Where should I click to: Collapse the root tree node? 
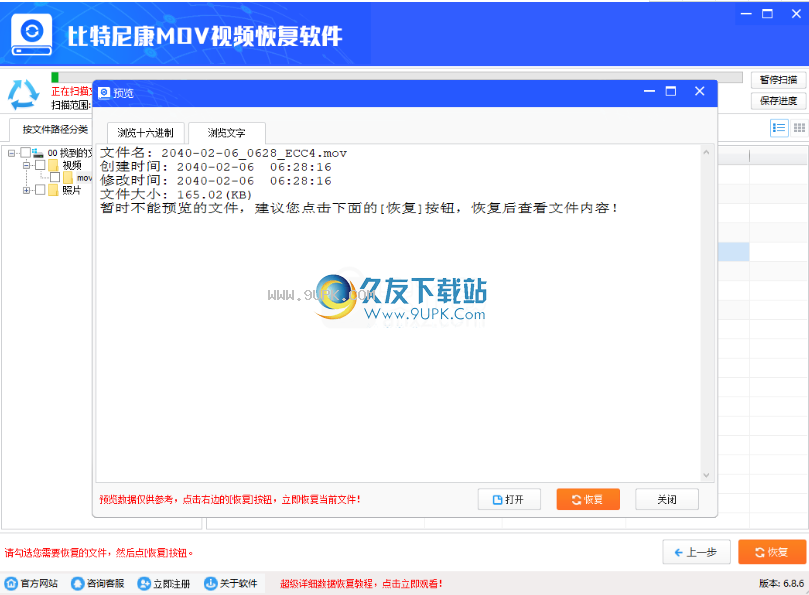click(11, 153)
